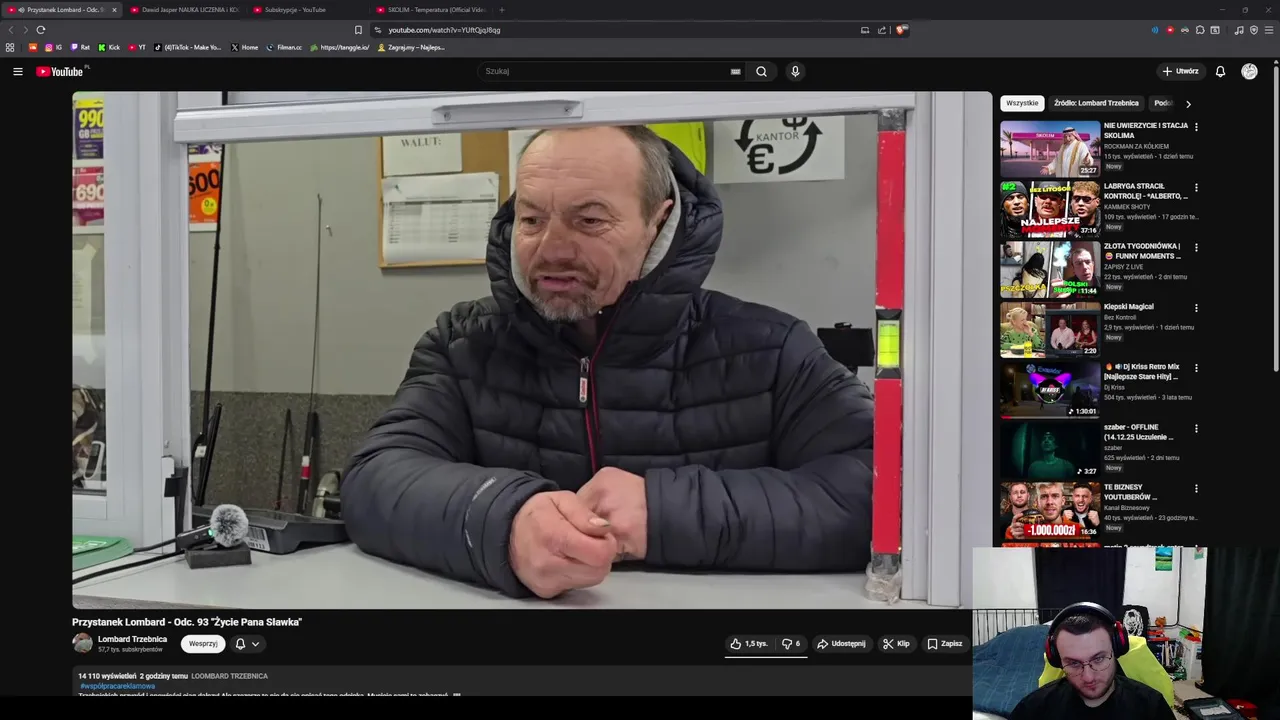
Task: Open picture-in-picture icon in address bar
Action: tap(865, 30)
